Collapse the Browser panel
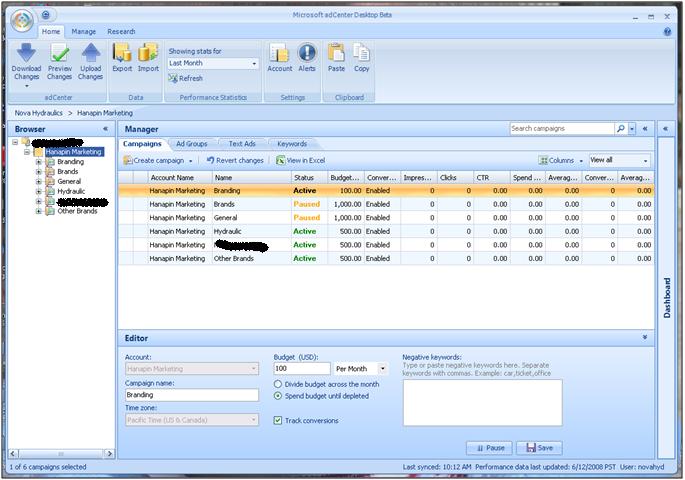The height and width of the screenshot is (480, 685). coord(105,129)
